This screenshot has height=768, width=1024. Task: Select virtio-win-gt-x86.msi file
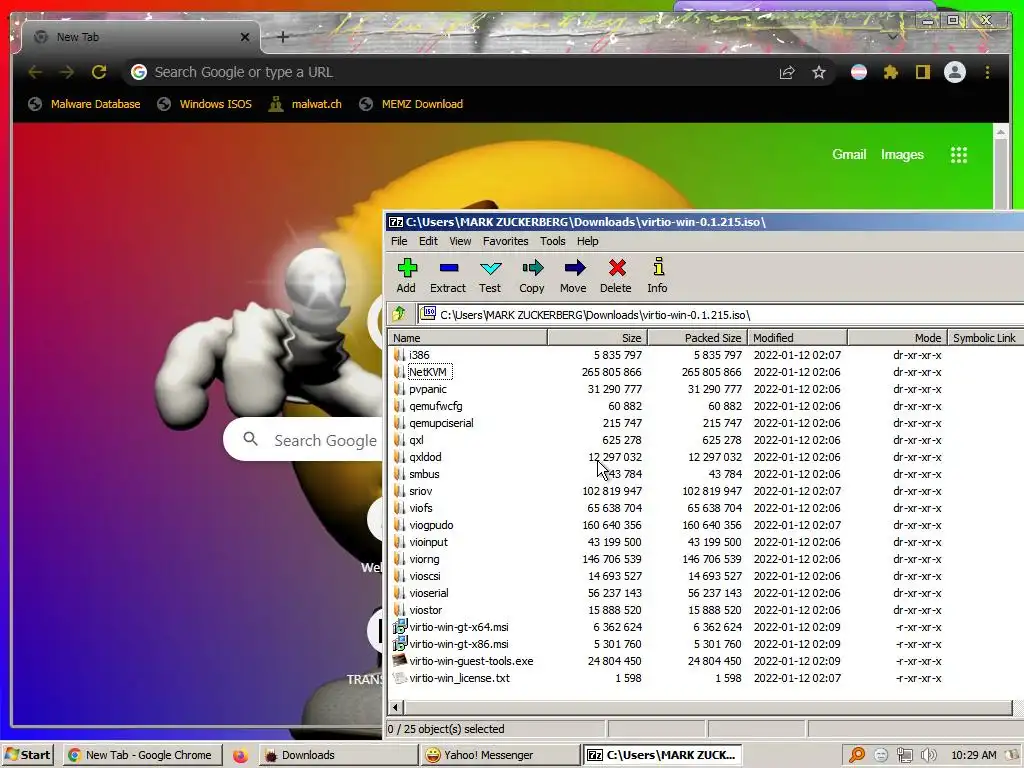tap(458, 644)
